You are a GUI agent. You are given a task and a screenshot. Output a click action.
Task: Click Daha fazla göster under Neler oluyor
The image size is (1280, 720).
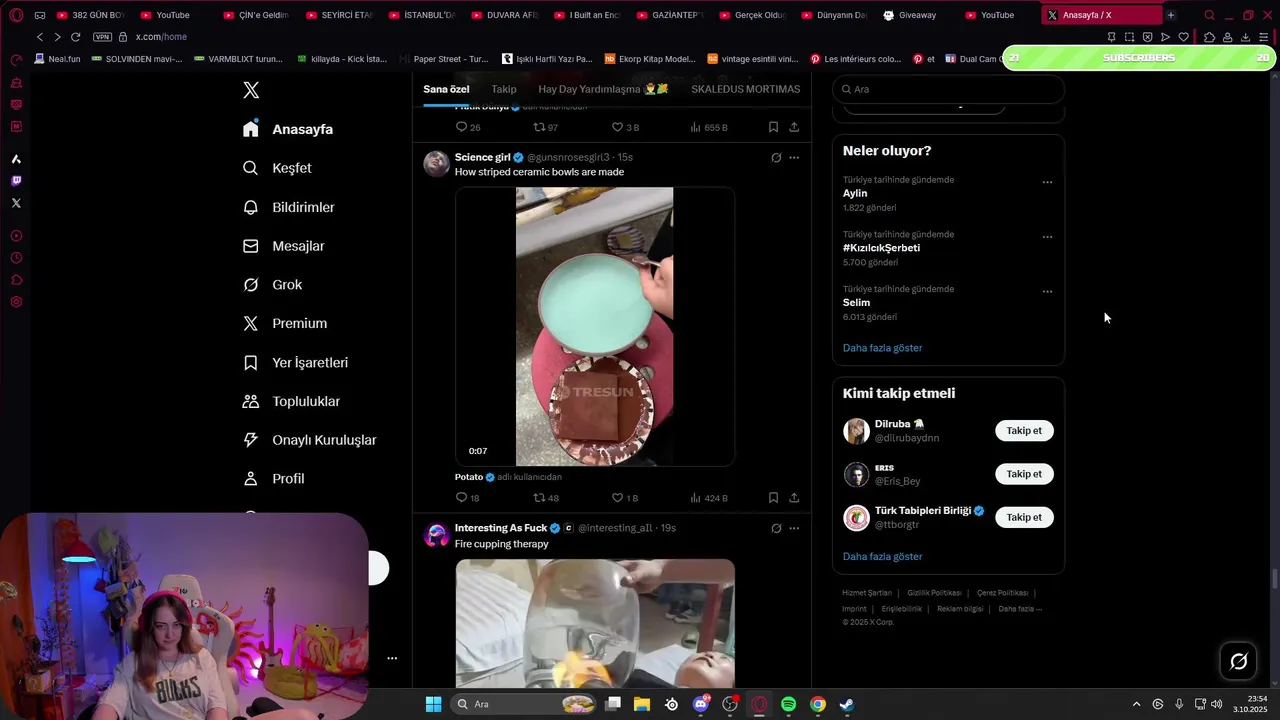coord(882,348)
